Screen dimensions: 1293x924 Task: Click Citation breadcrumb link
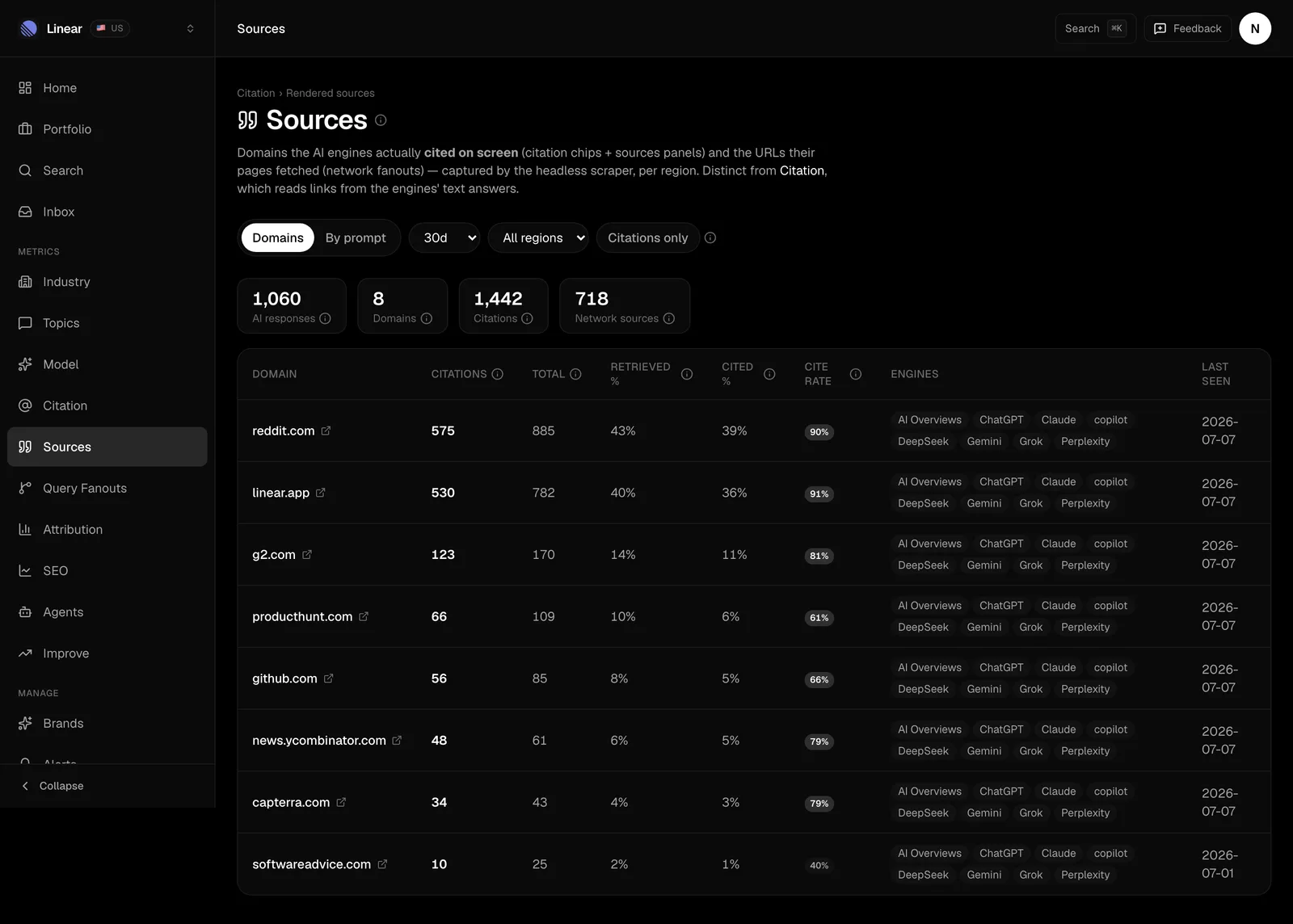tap(255, 93)
